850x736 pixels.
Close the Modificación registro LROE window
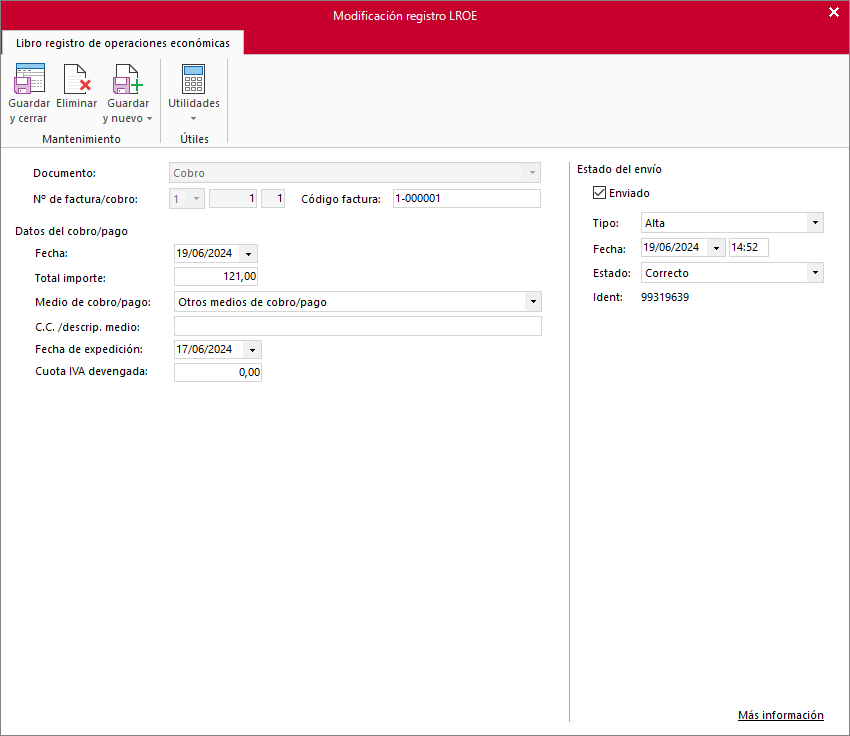coord(834,12)
